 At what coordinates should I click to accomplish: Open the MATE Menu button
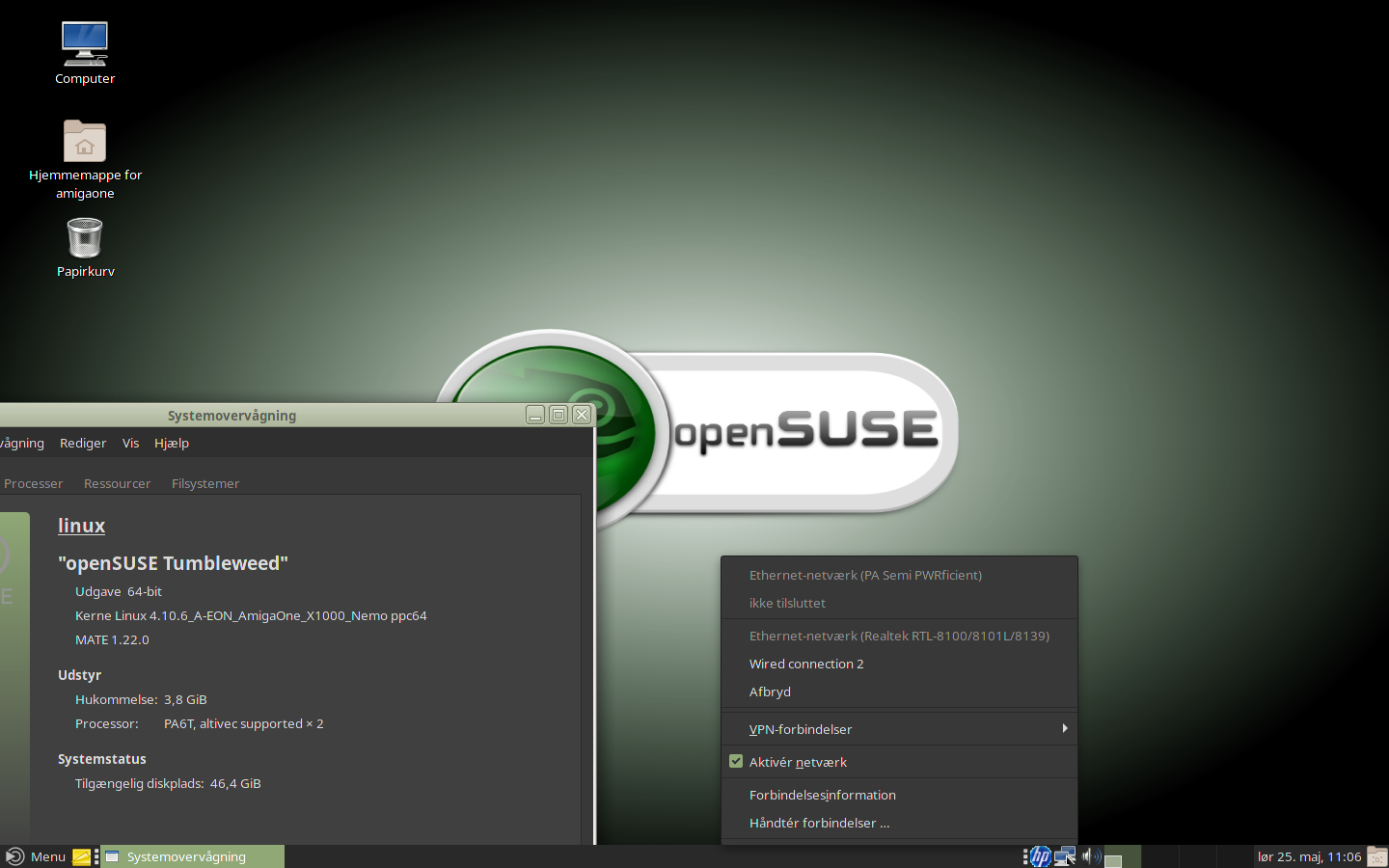point(36,856)
